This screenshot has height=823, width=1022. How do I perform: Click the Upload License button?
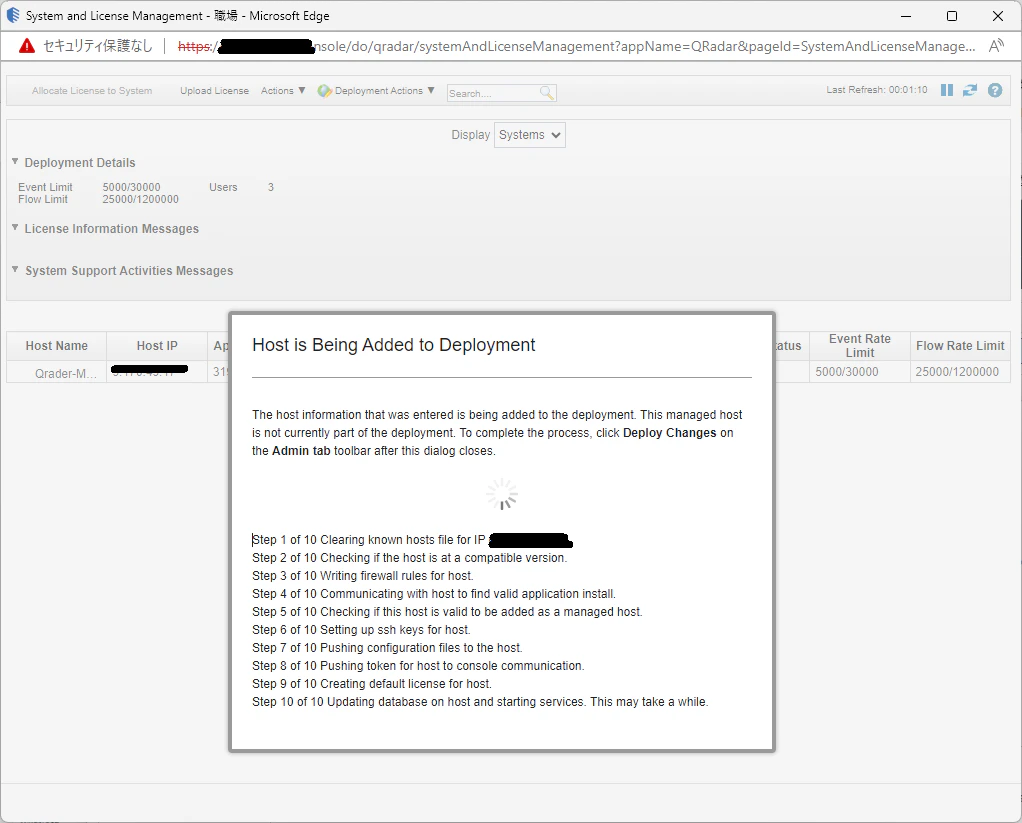(x=214, y=91)
